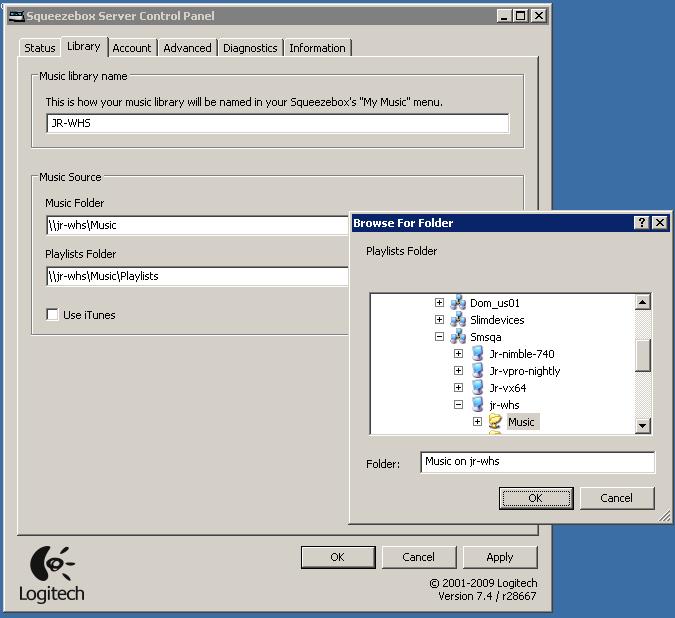Click the folder tree scrollbar down arrow

click(x=643, y=427)
